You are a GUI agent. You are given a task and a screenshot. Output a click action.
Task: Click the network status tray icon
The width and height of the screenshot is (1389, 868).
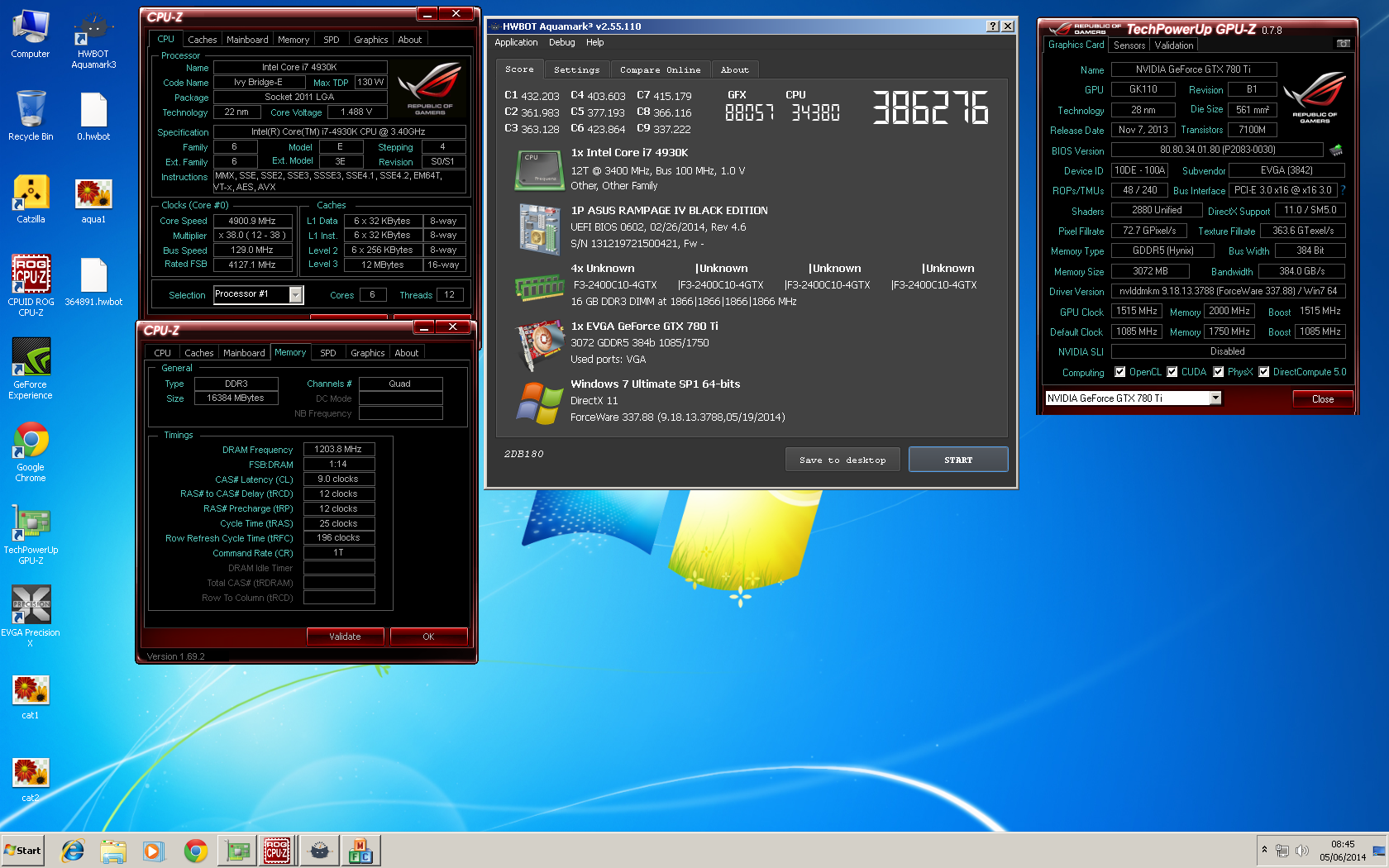tap(1282, 851)
